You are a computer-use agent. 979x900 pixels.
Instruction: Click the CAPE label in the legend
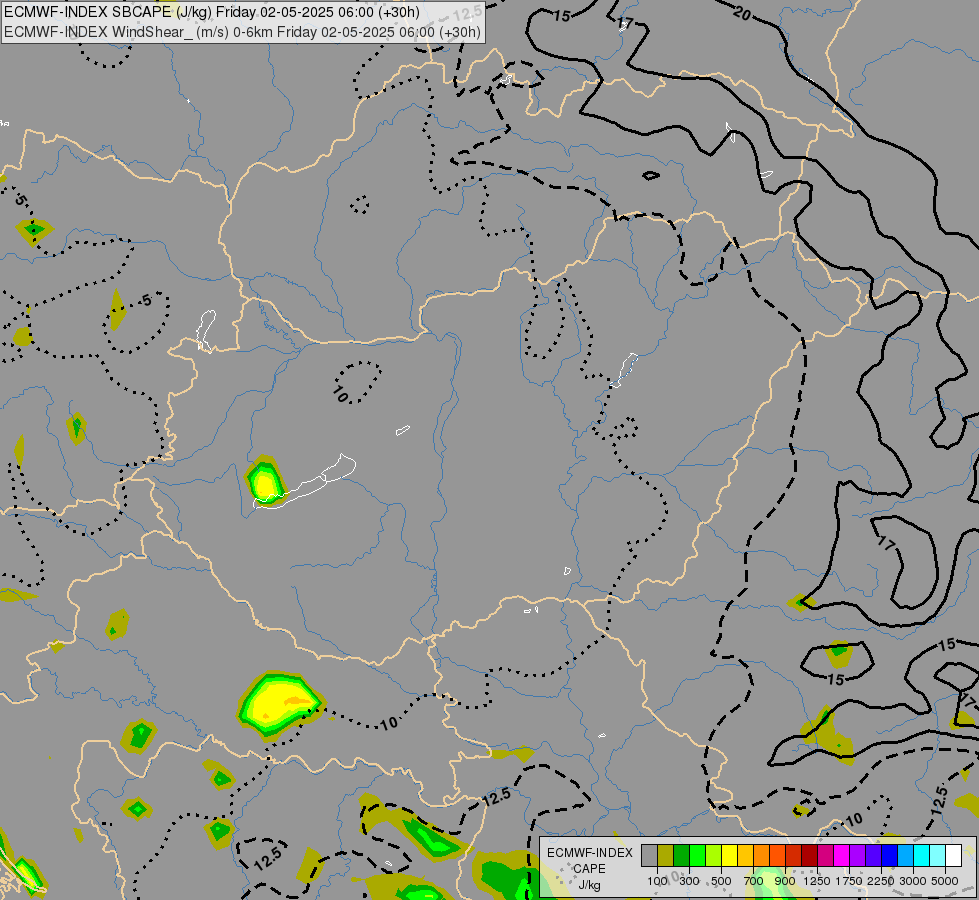pos(589,869)
